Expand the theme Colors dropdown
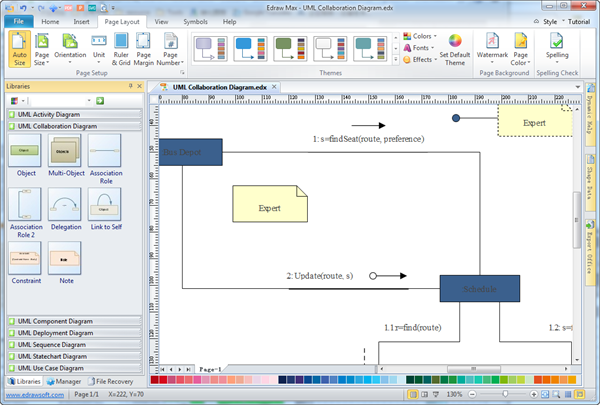This screenshot has width=600, height=405. (x=420, y=37)
